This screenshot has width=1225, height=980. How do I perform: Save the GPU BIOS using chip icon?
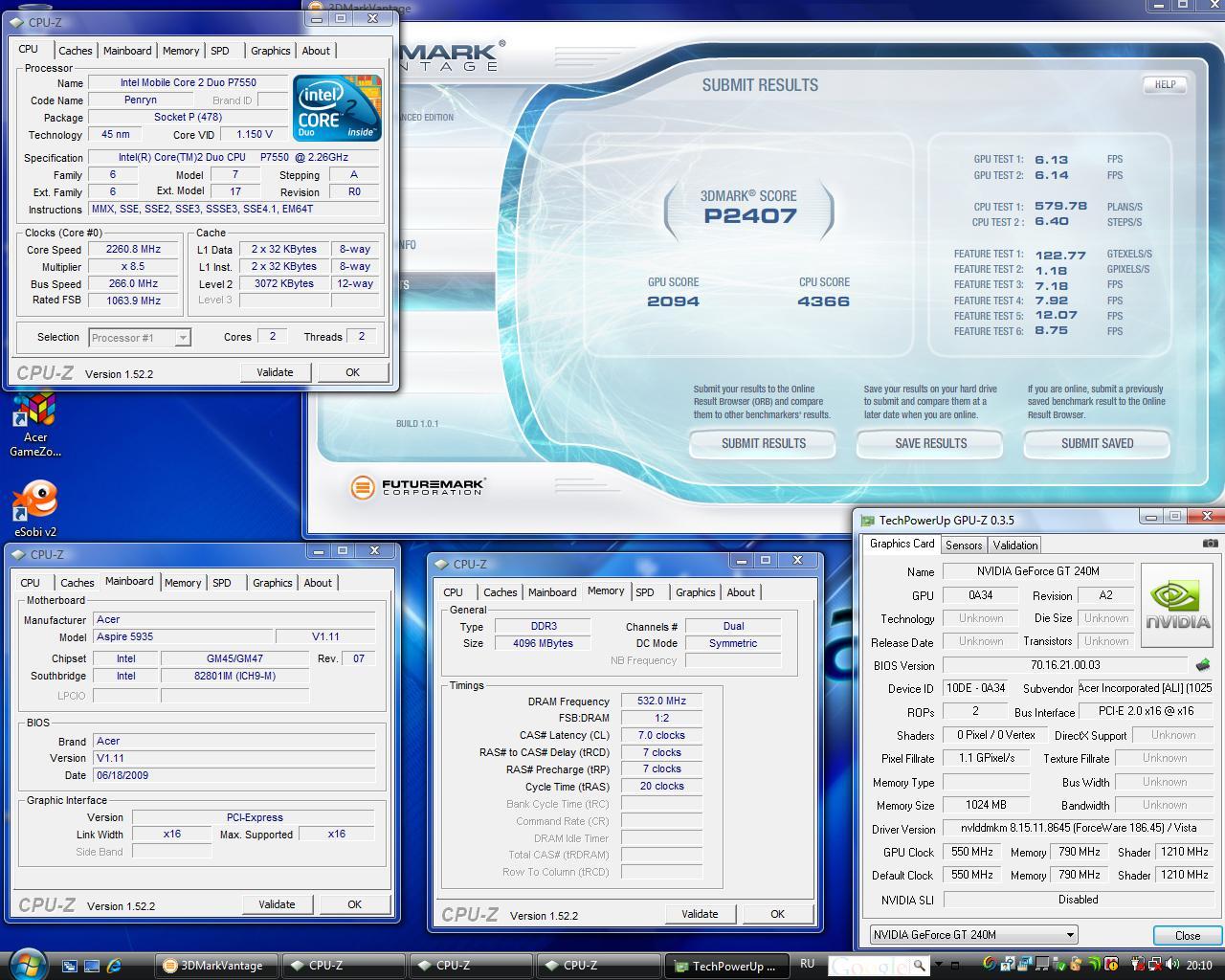pos(1203,664)
